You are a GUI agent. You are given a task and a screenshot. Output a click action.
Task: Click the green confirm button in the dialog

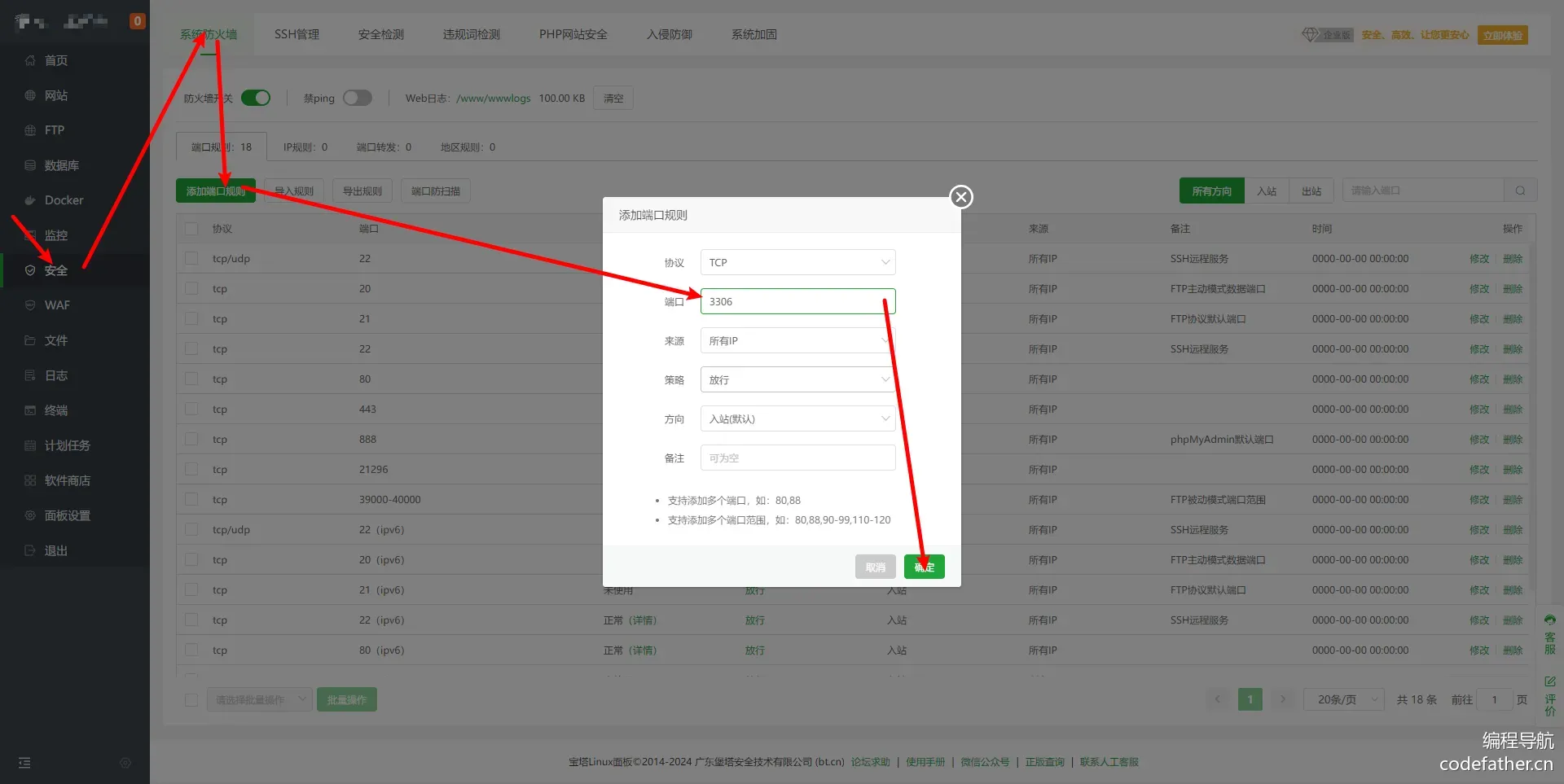click(924, 567)
